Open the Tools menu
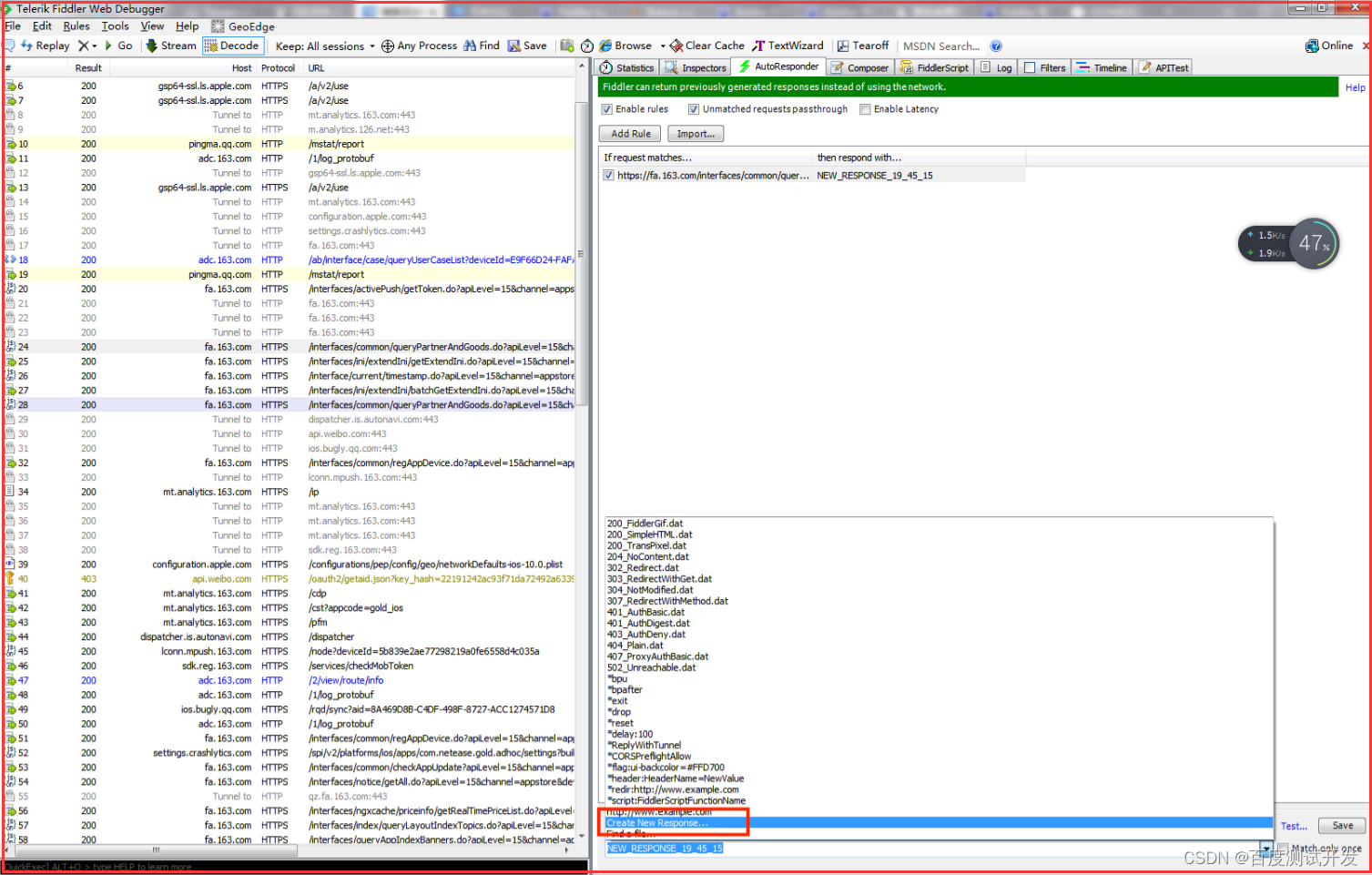 115,26
